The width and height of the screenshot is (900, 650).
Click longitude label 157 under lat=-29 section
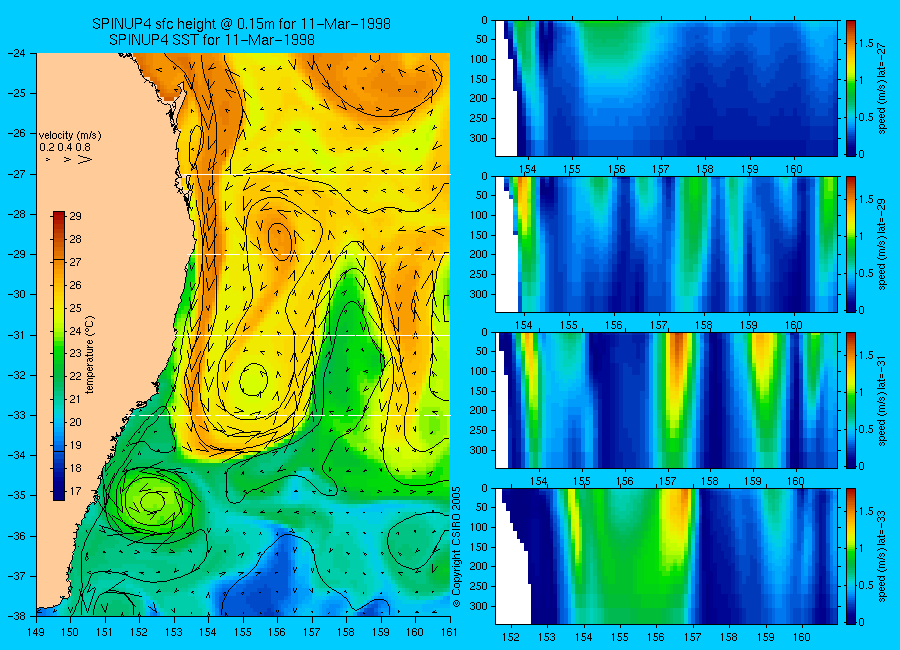[x=658, y=326]
